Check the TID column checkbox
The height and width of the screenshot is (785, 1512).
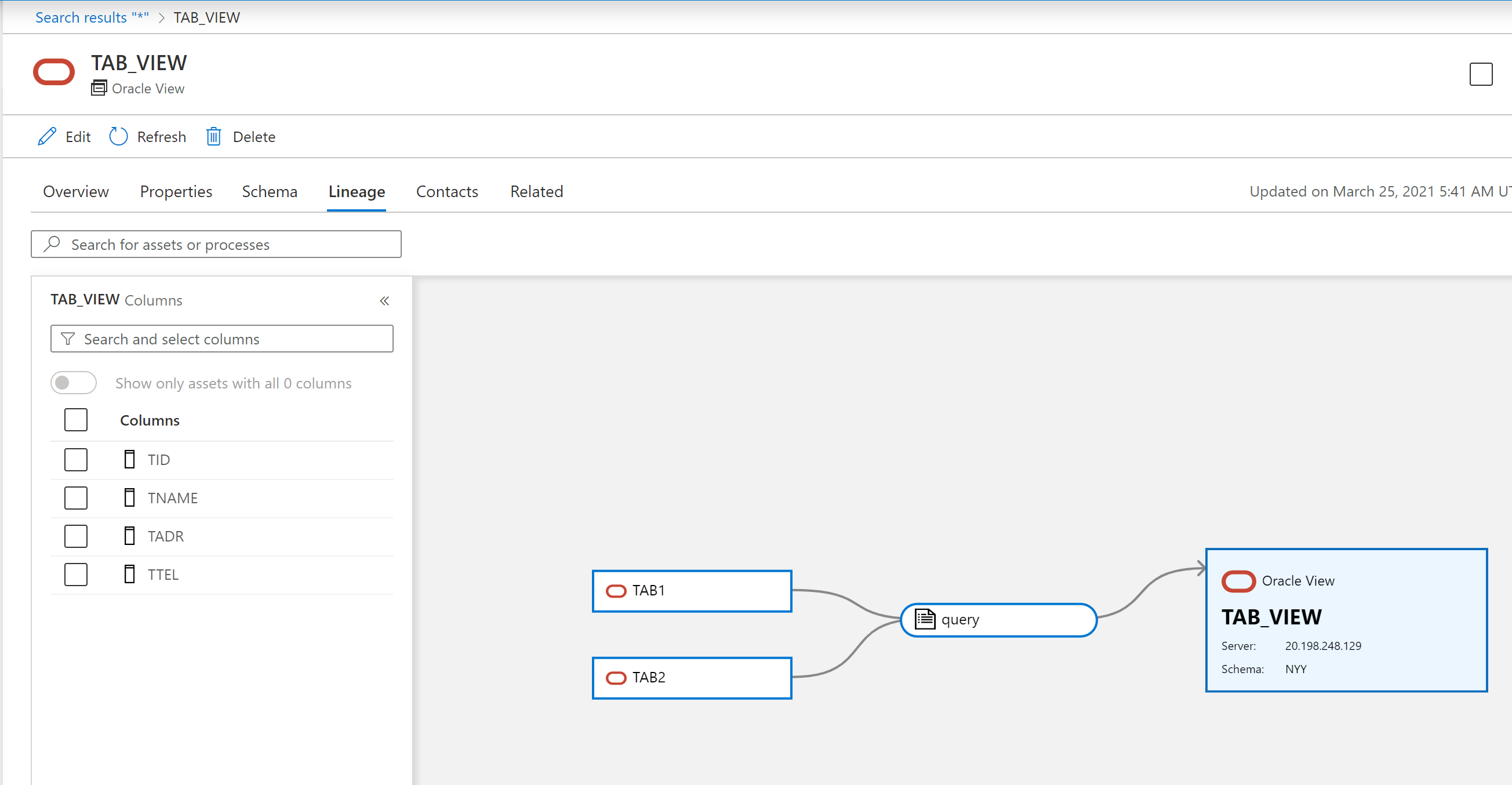[76, 459]
